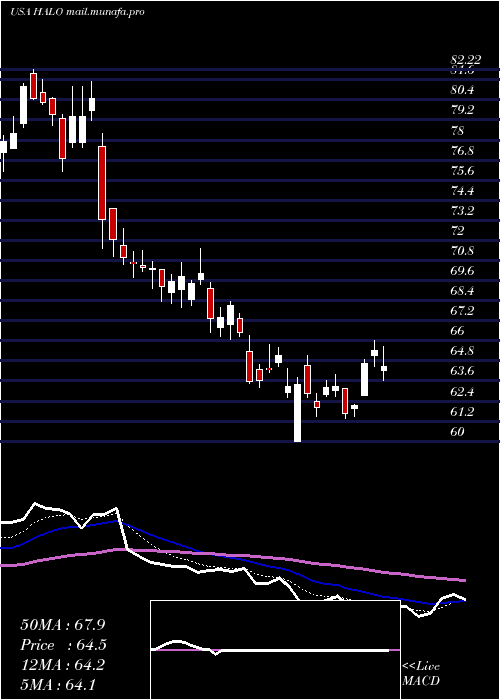Click the 64.8 price axis label

point(462,350)
